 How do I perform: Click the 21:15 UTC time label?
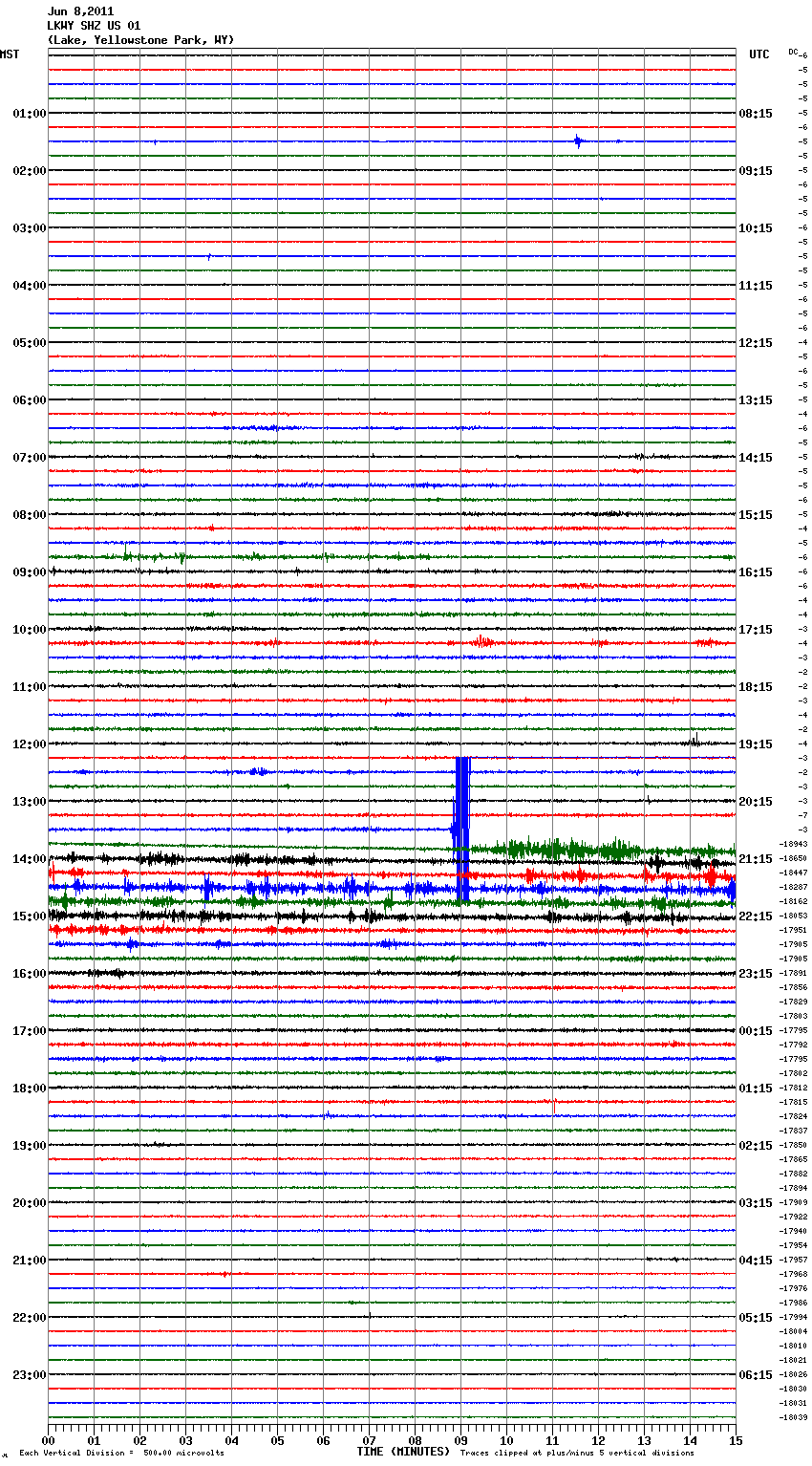[756, 859]
